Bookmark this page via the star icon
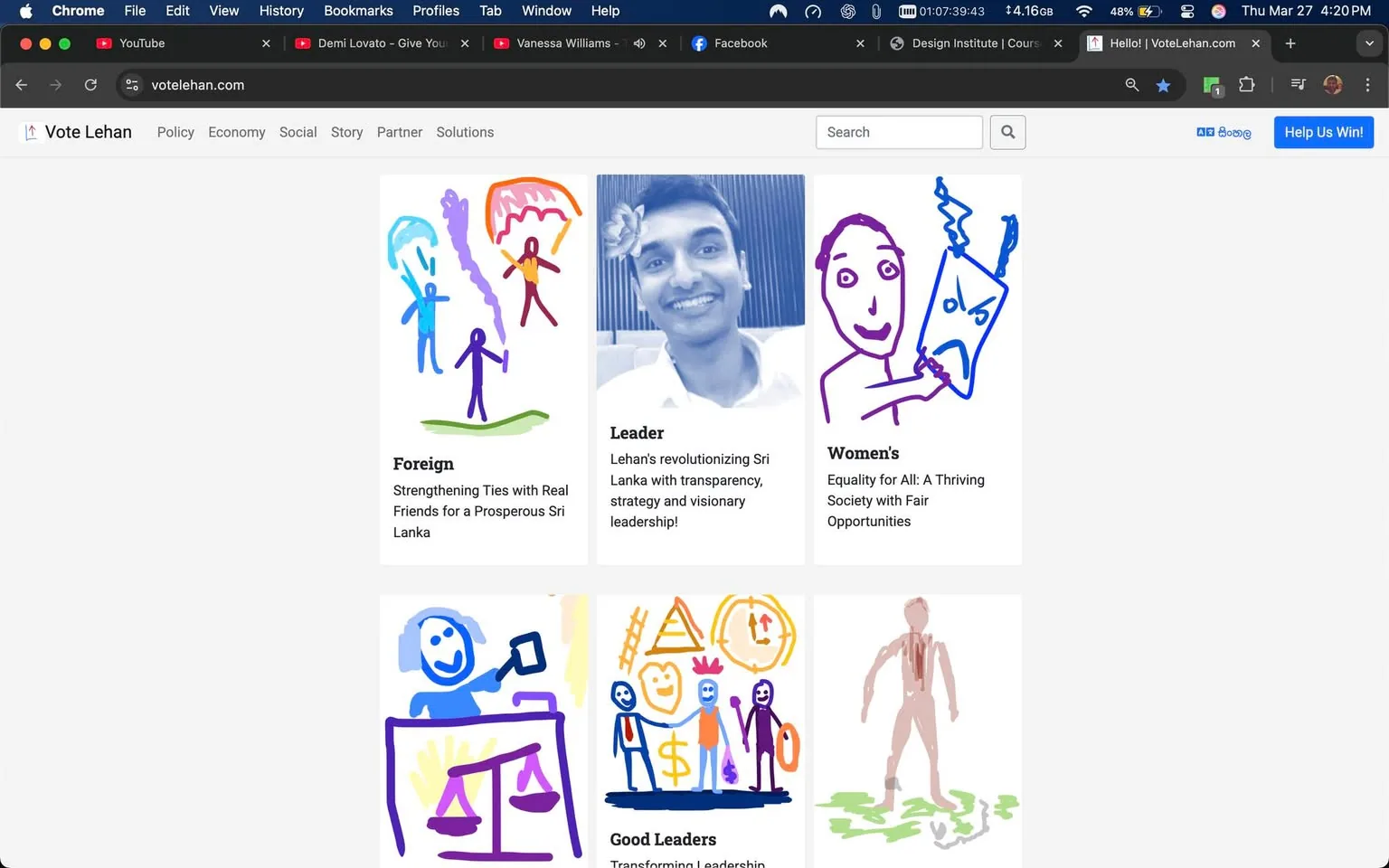1389x868 pixels. [x=1164, y=84]
